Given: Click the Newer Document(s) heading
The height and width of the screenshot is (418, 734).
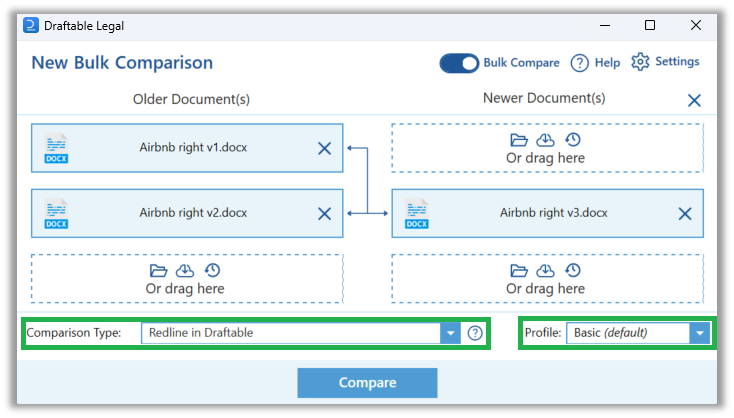Looking at the screenshot, I should point(544,98).
